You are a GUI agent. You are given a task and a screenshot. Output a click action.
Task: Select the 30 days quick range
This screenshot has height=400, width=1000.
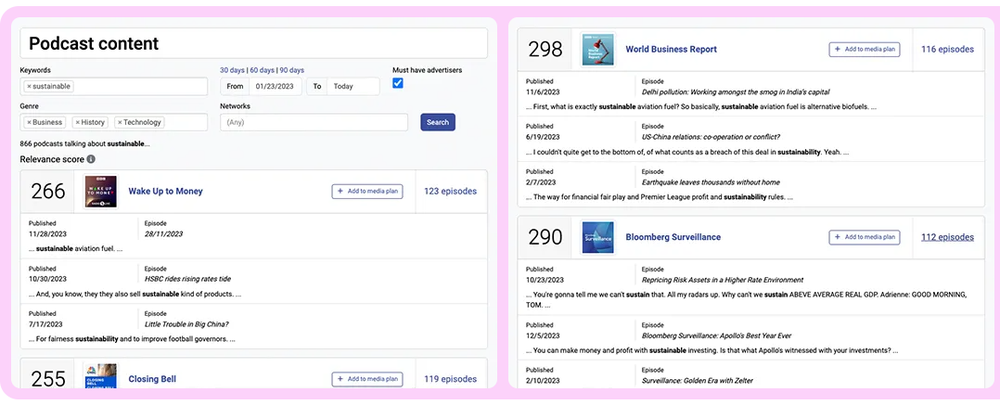(x=233, y=70)
